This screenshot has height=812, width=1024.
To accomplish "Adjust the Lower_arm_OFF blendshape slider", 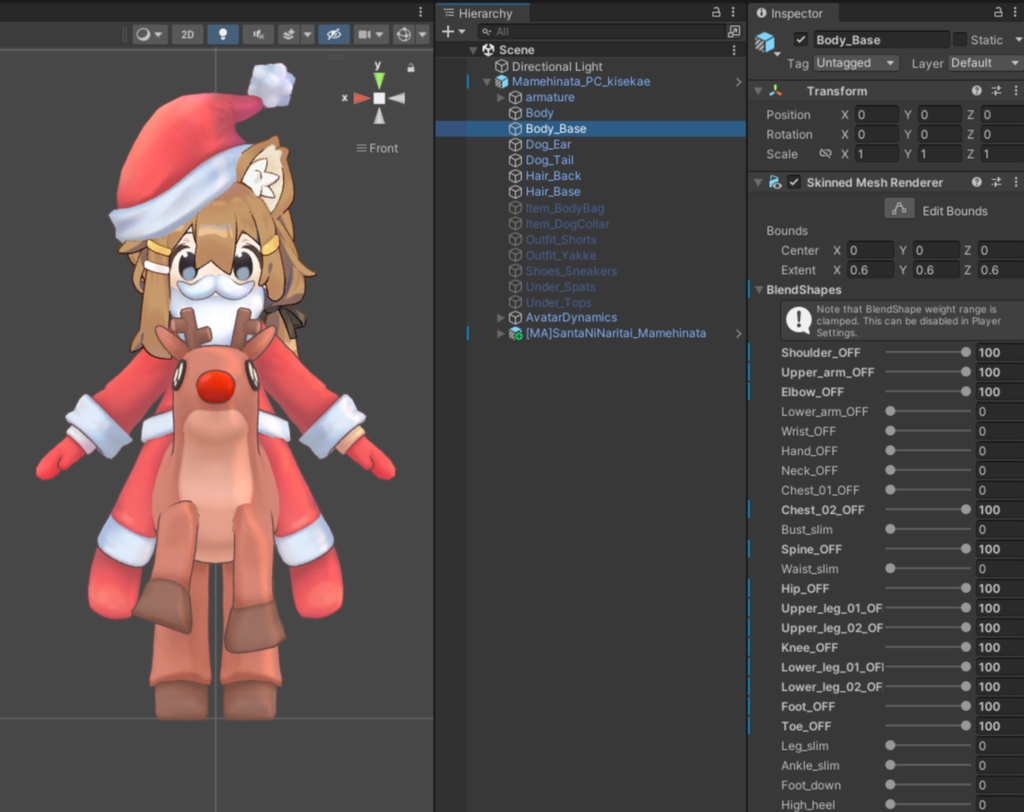I will 928,411.
